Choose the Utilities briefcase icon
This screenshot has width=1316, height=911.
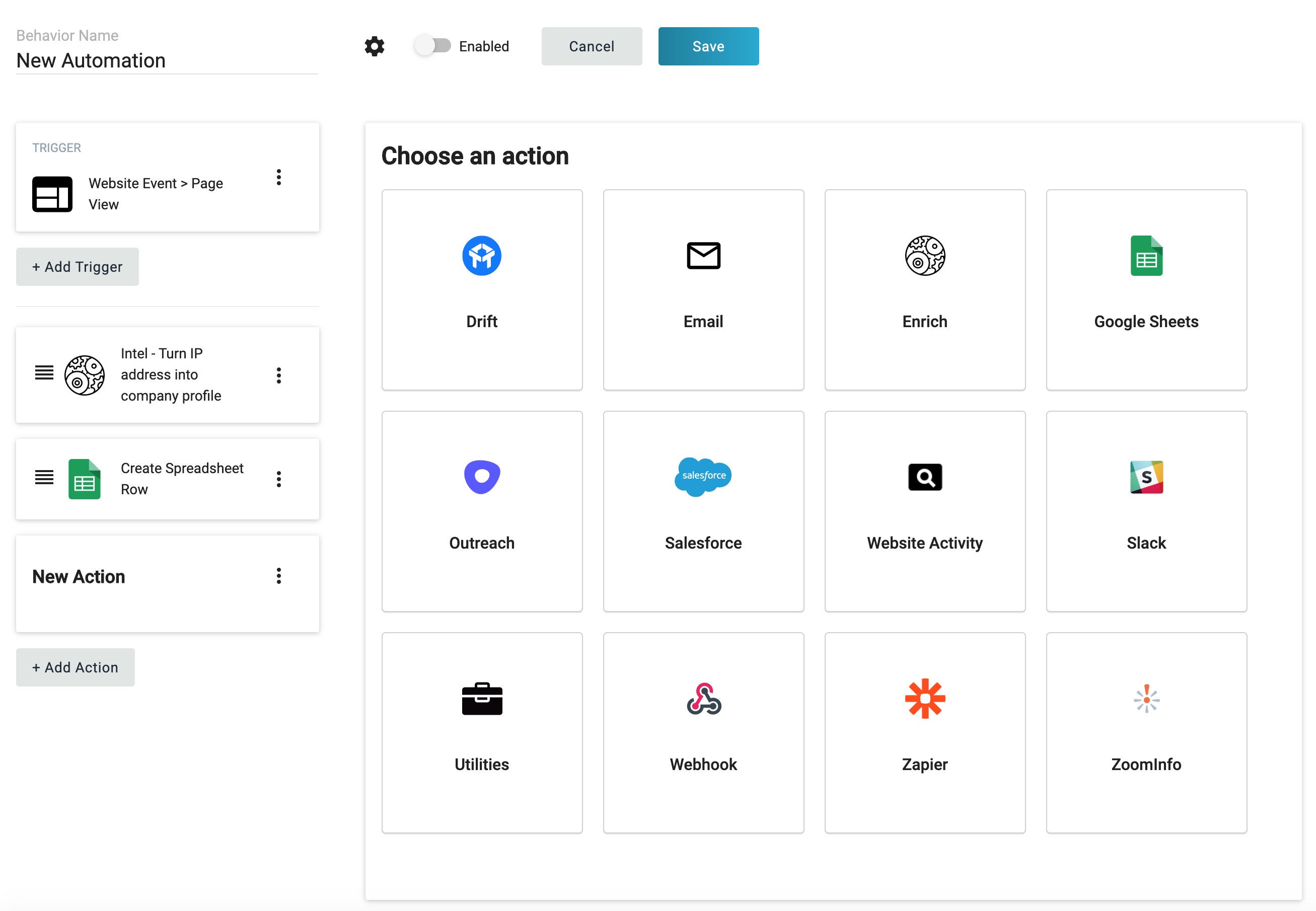pos(482,699)
